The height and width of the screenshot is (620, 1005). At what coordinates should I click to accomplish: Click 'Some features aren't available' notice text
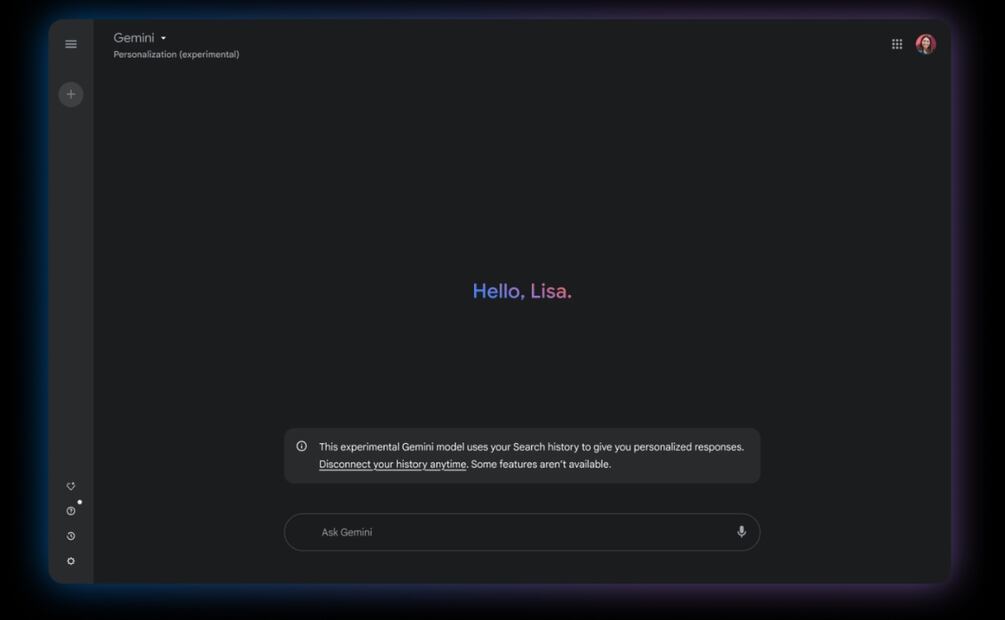click(x=541, y=464)
